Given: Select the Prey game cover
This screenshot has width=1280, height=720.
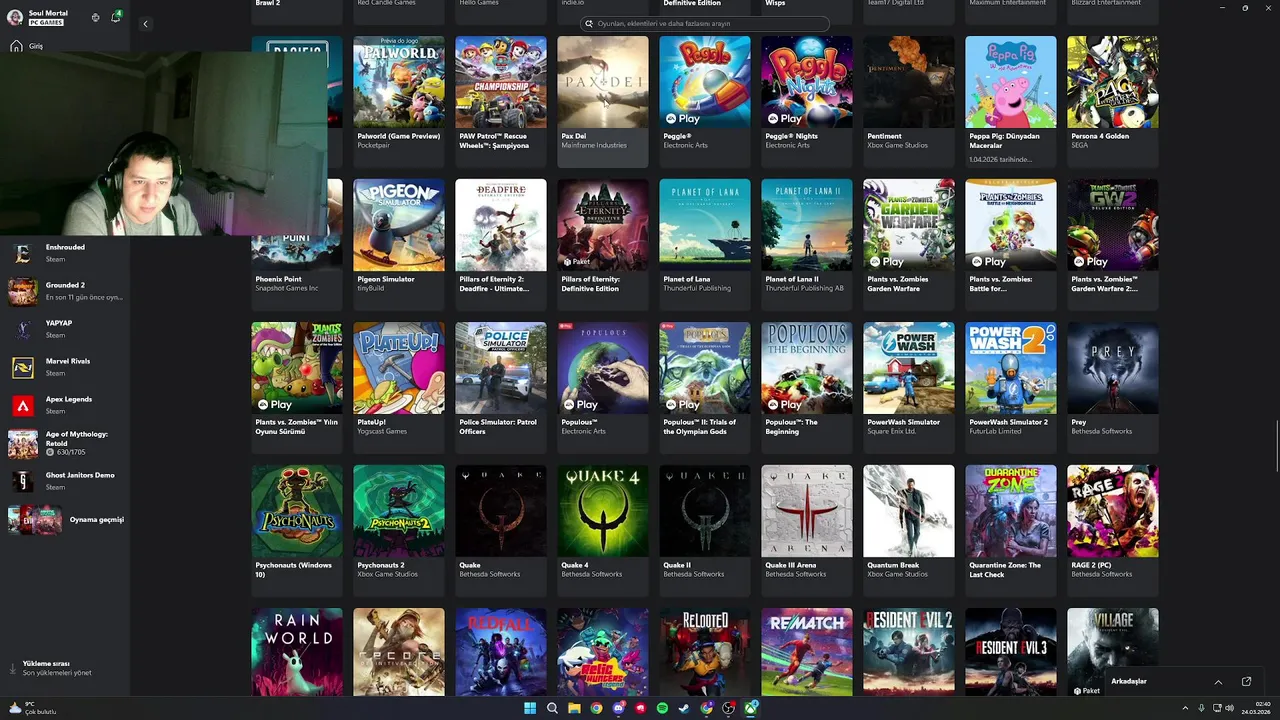Looking at the screenshot, I should (x=1113, y=368).
